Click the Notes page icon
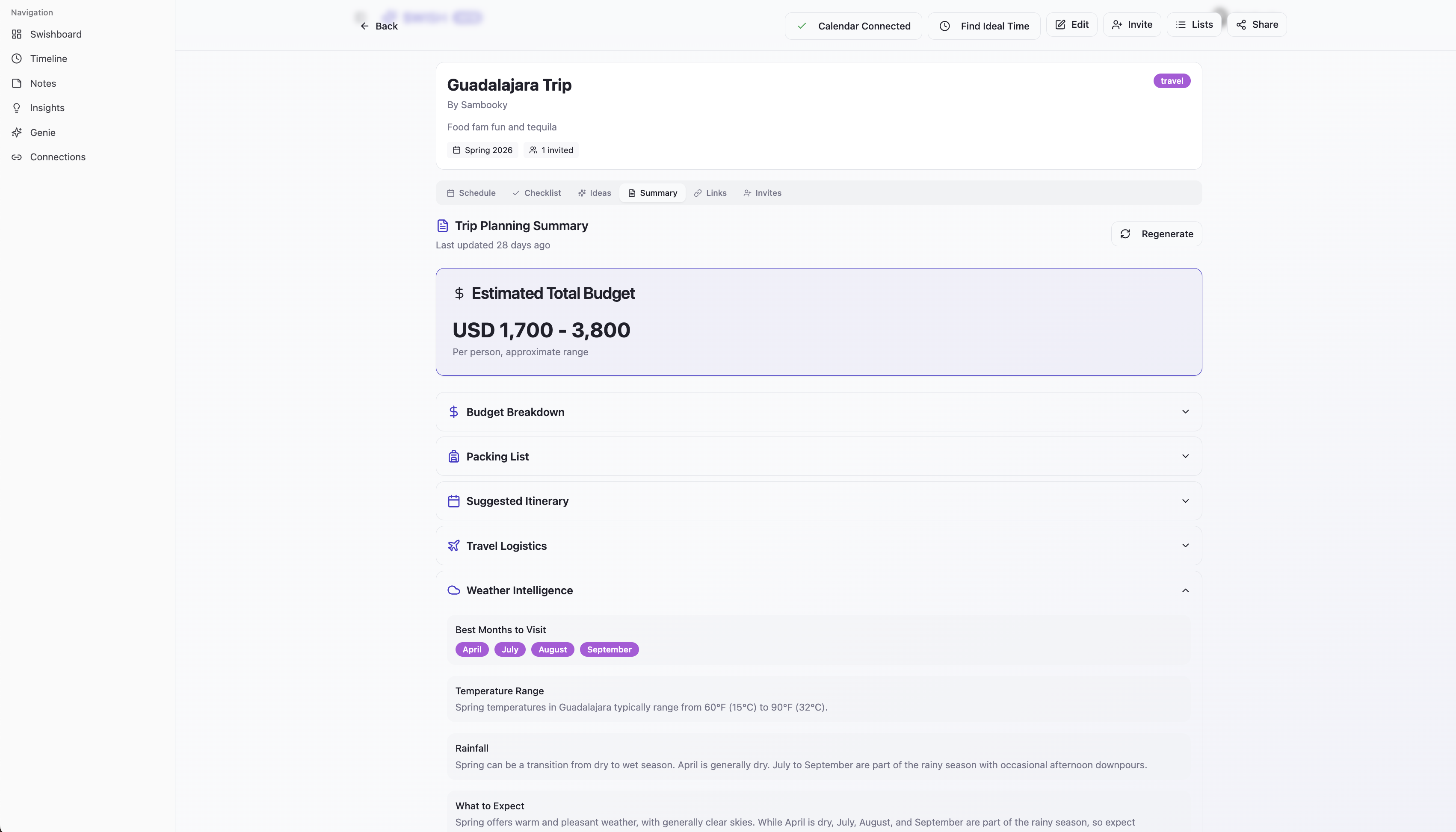 pos(17,83)
